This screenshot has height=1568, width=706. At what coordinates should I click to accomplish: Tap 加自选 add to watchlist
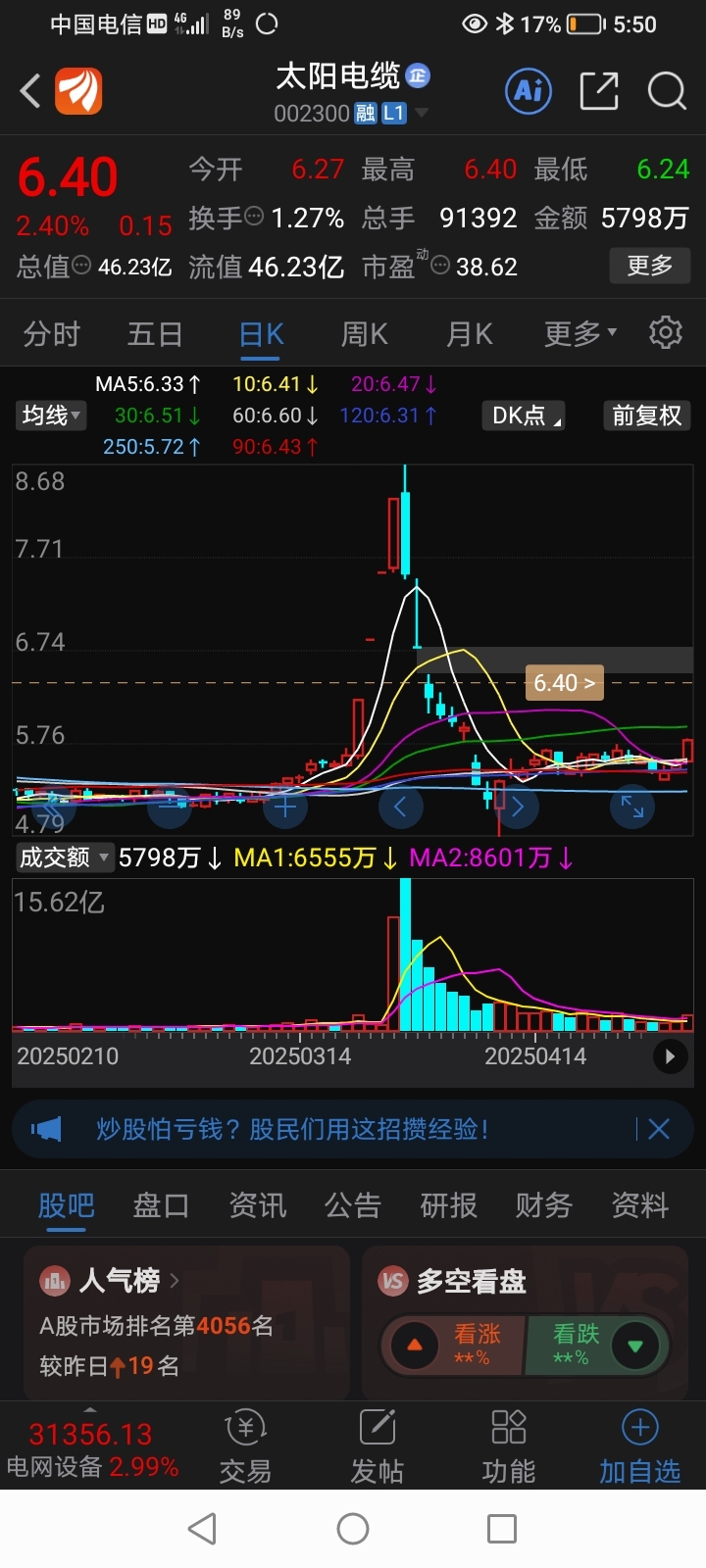pos(640,1446)
